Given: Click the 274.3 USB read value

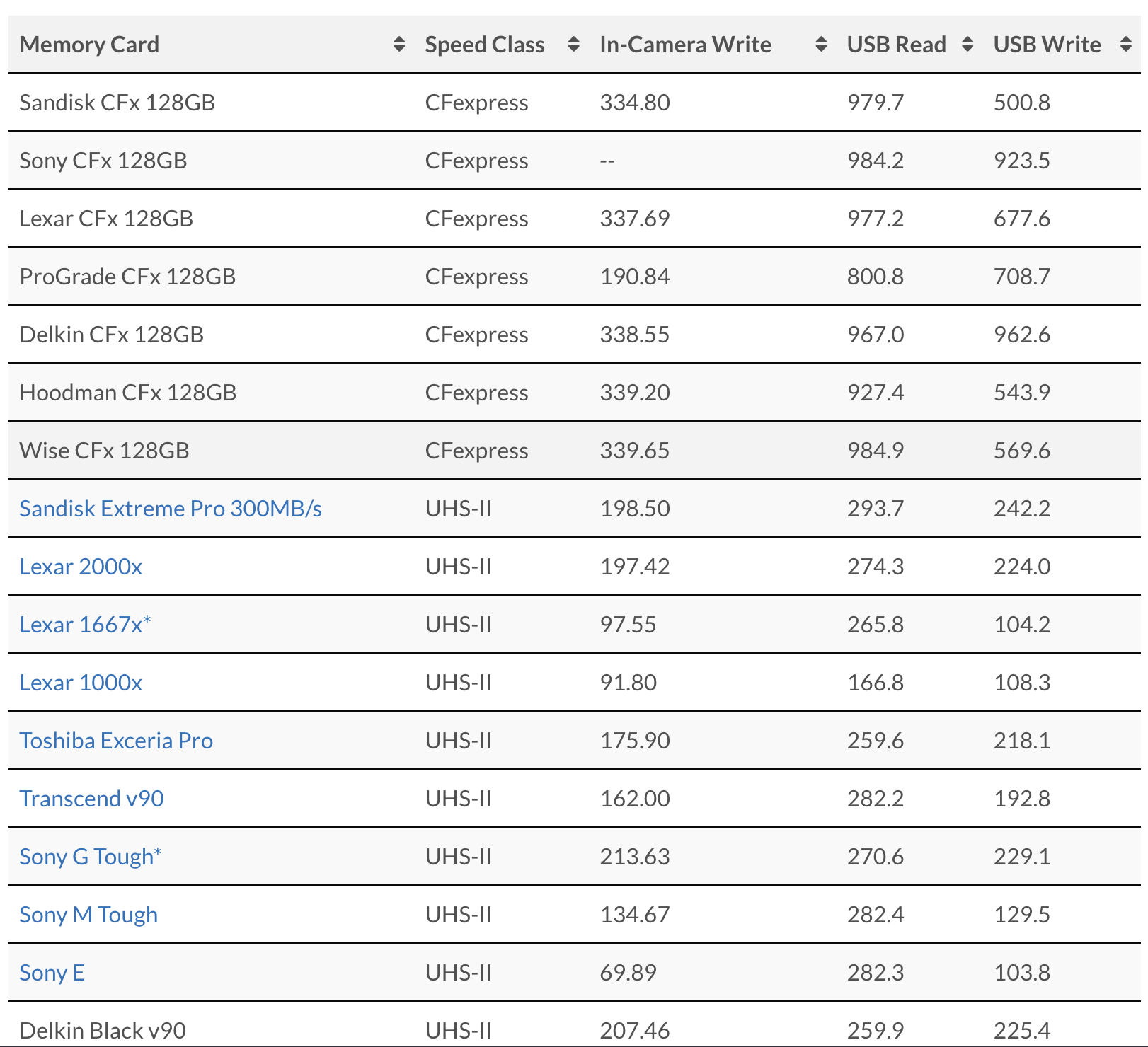Looking at the screenshot, I should tap(876, 567).
